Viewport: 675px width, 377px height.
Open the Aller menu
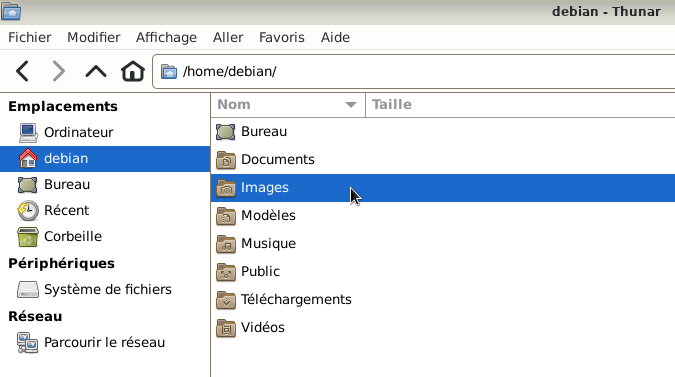click(228, 37)
